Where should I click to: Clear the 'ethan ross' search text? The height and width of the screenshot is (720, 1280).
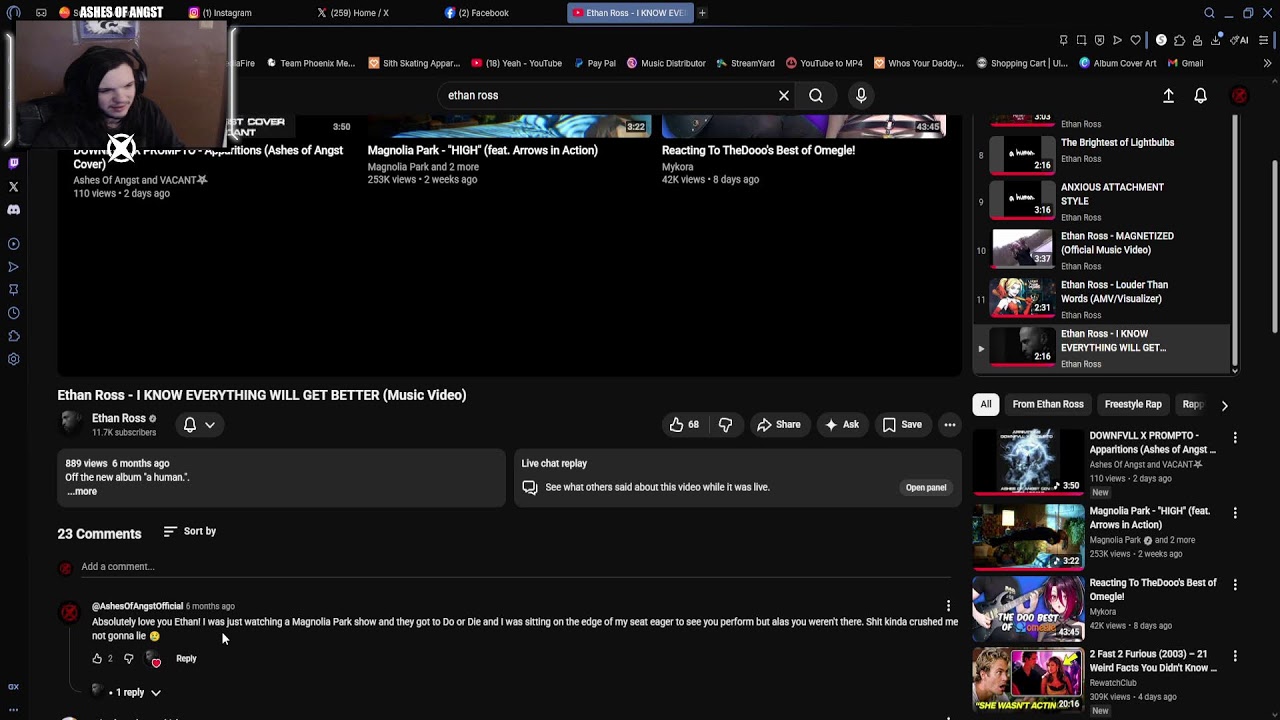point(784,95)
